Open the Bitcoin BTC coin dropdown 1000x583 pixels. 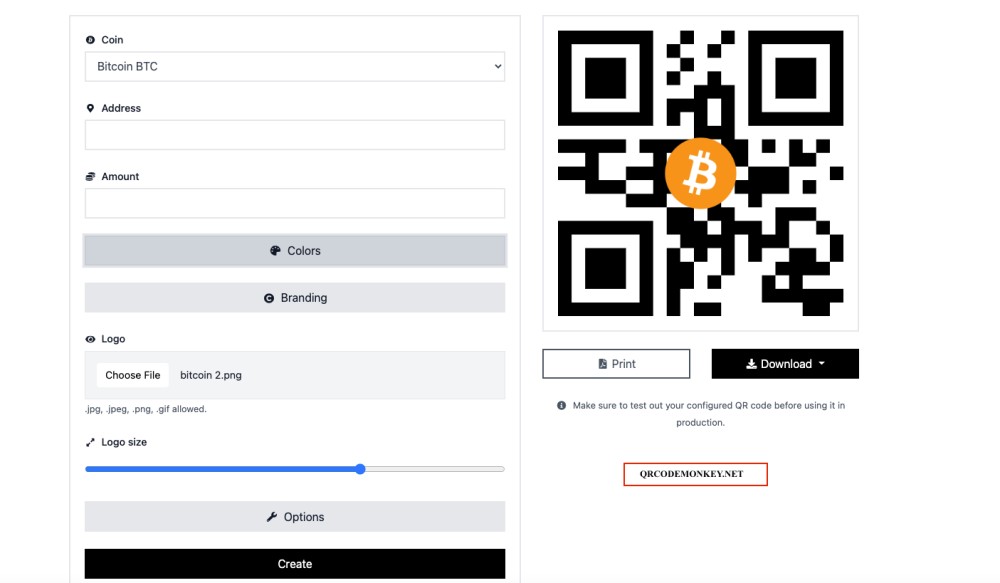click(295, 66)
